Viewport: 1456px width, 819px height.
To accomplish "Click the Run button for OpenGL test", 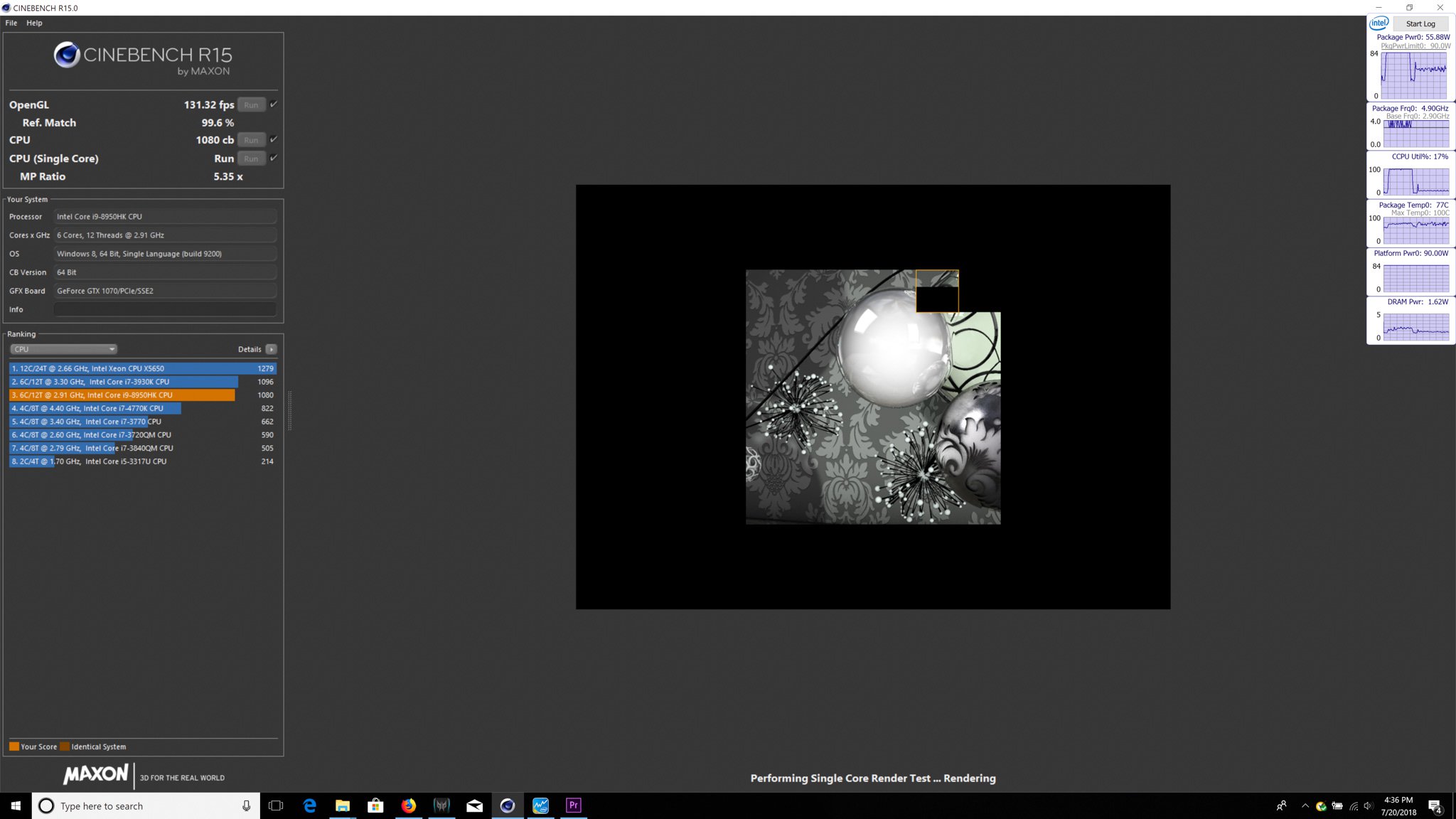I will 251,105.
